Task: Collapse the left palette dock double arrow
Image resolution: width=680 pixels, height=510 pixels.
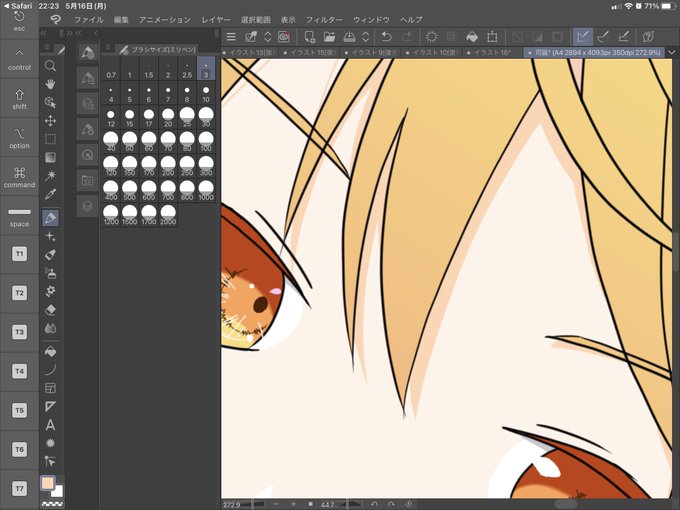Action: click(43, 33)
